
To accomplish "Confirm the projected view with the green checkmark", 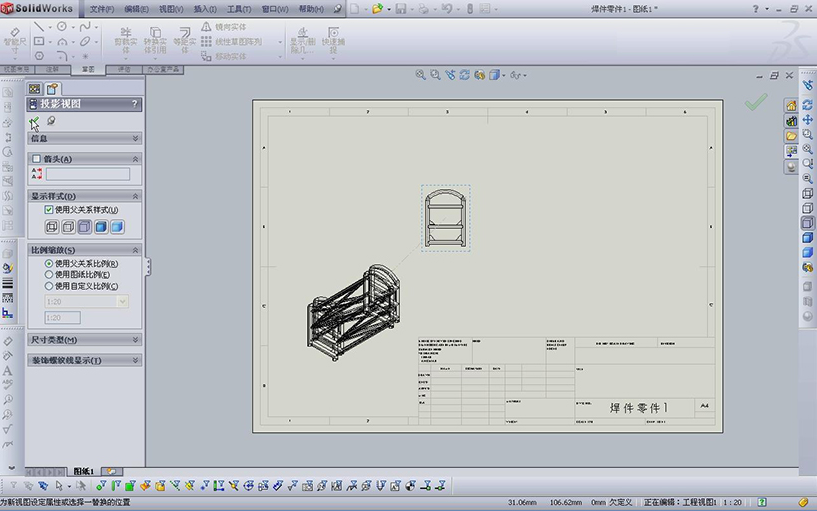I will pyautogui.click(x=34, y=122).
